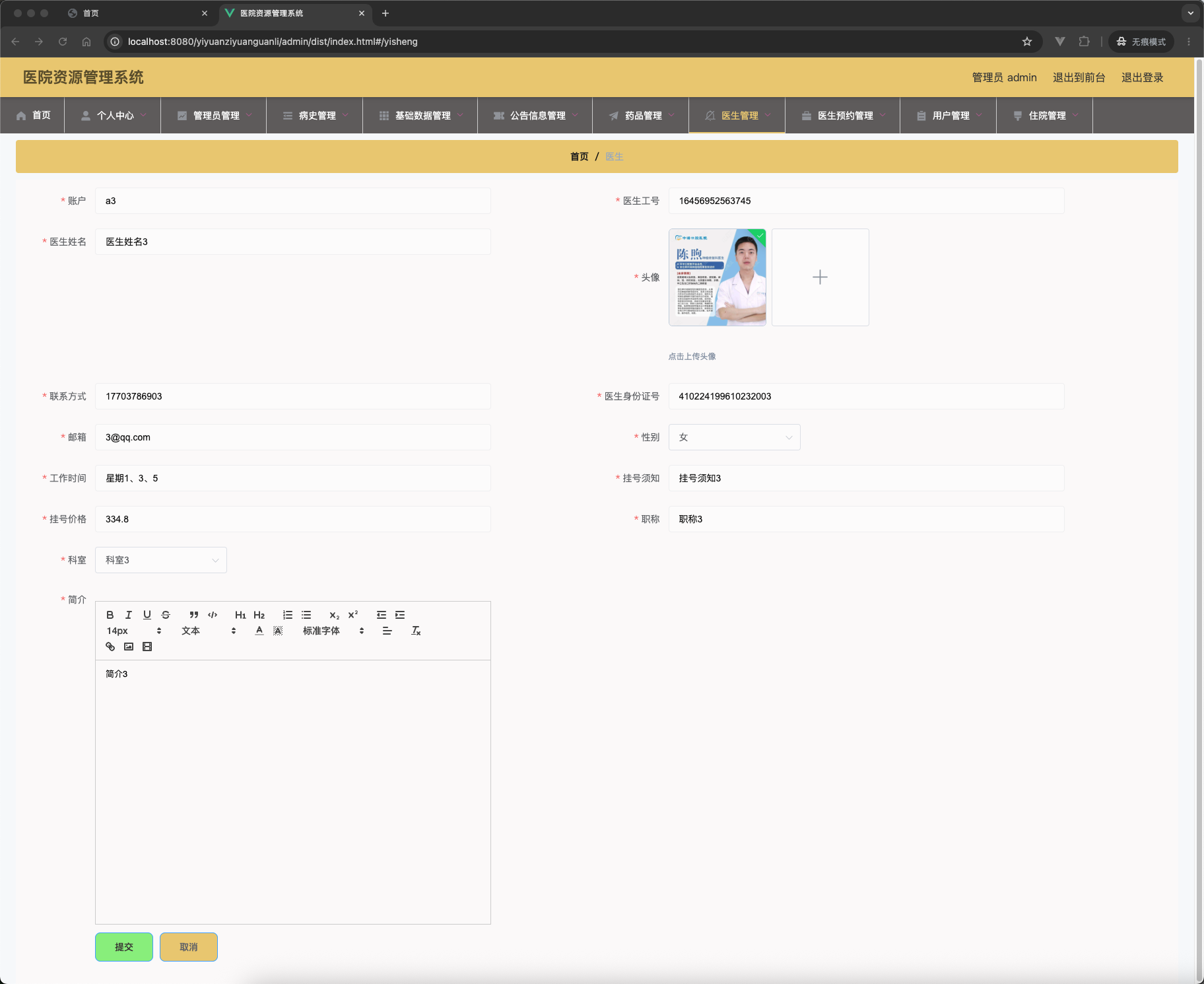
Task: Open the 医生预约管理 menu
Action: (843, 116)
